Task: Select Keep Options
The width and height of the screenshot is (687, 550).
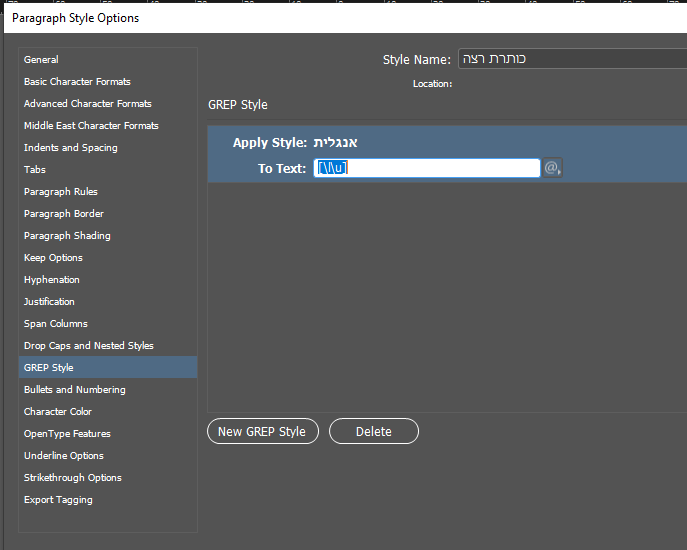Action: point(108,258)
